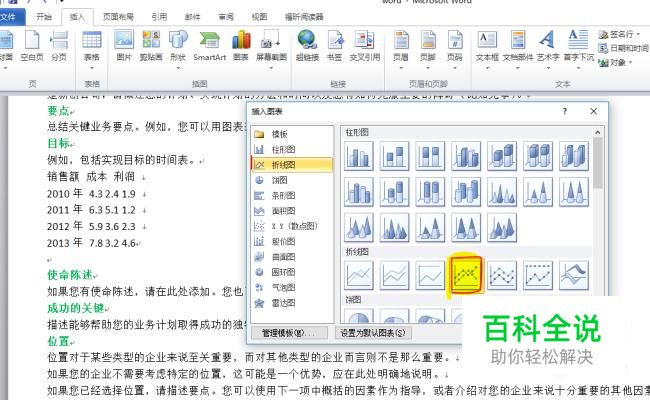Open the 表格 table tool

(92, 46)
